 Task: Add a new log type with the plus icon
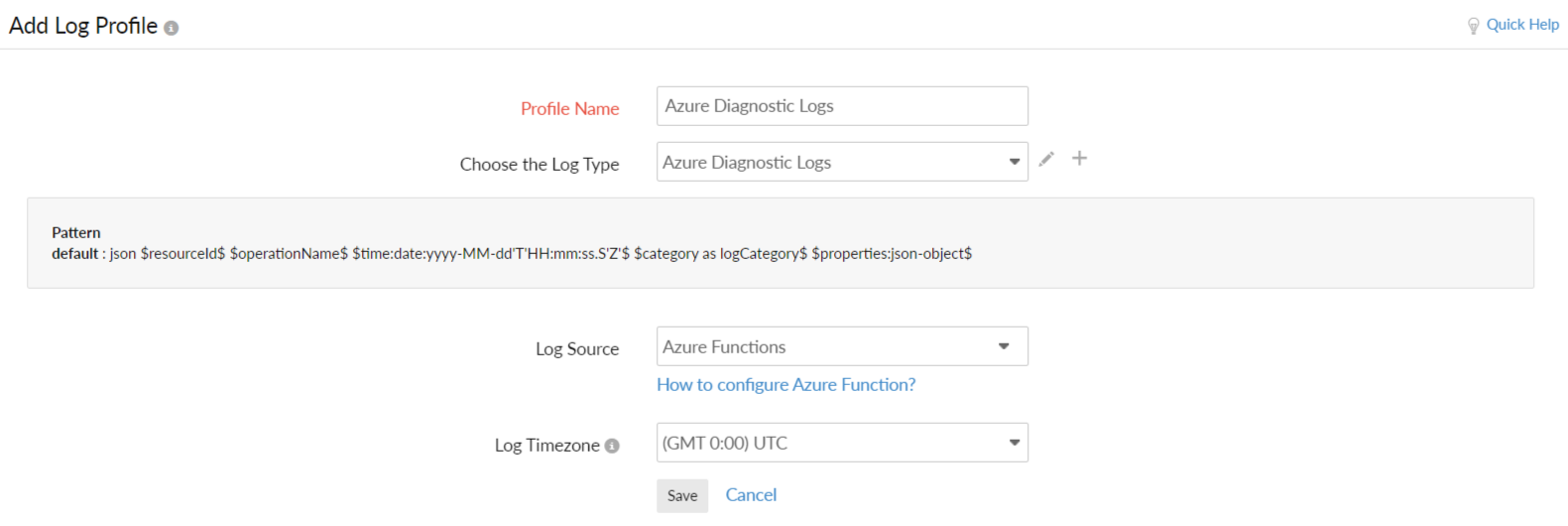pyautogui.click(x=1079, y=158)
